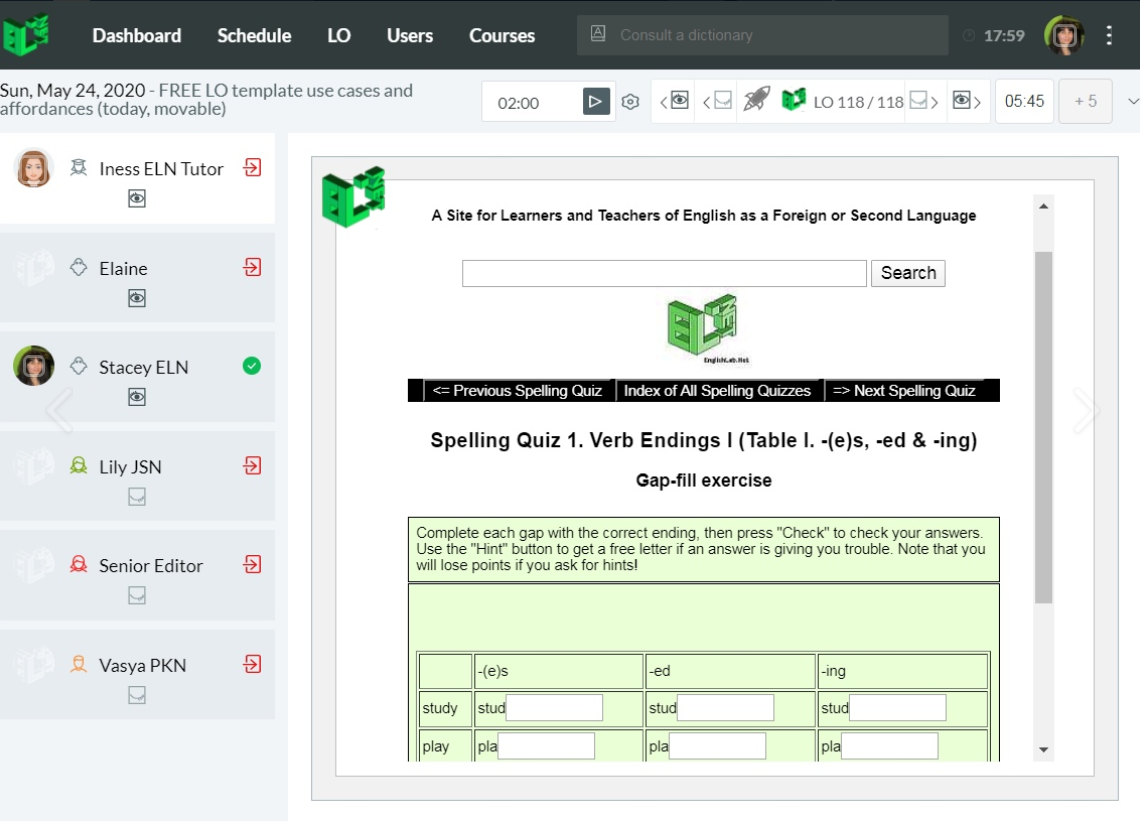
Task: Click the 02:00 timer input field
Action: coord(532,103)
